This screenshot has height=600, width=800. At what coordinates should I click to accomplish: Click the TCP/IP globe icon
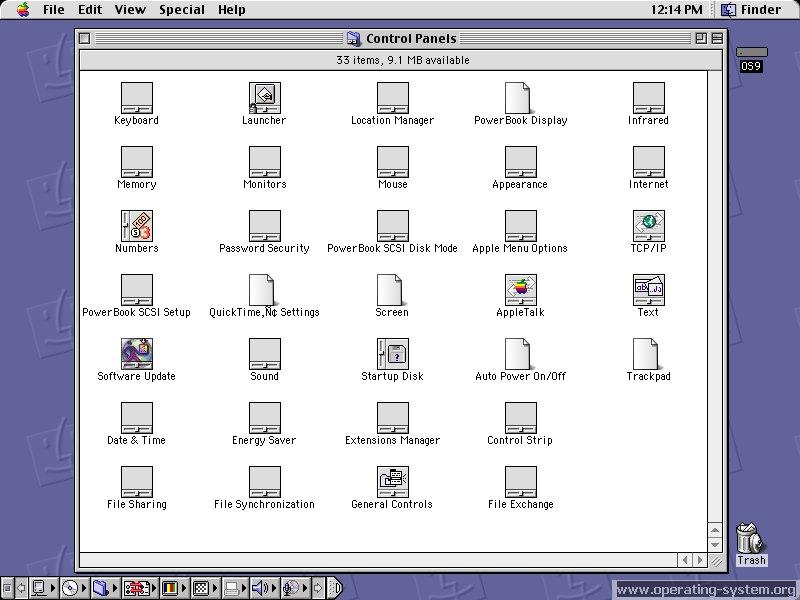pyautogui.click(x=648, y=226)
